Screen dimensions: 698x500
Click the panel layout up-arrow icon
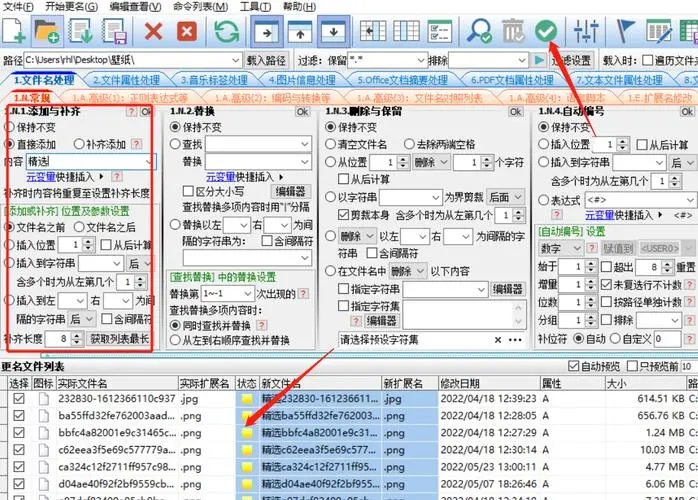click(x=300, y=32)
